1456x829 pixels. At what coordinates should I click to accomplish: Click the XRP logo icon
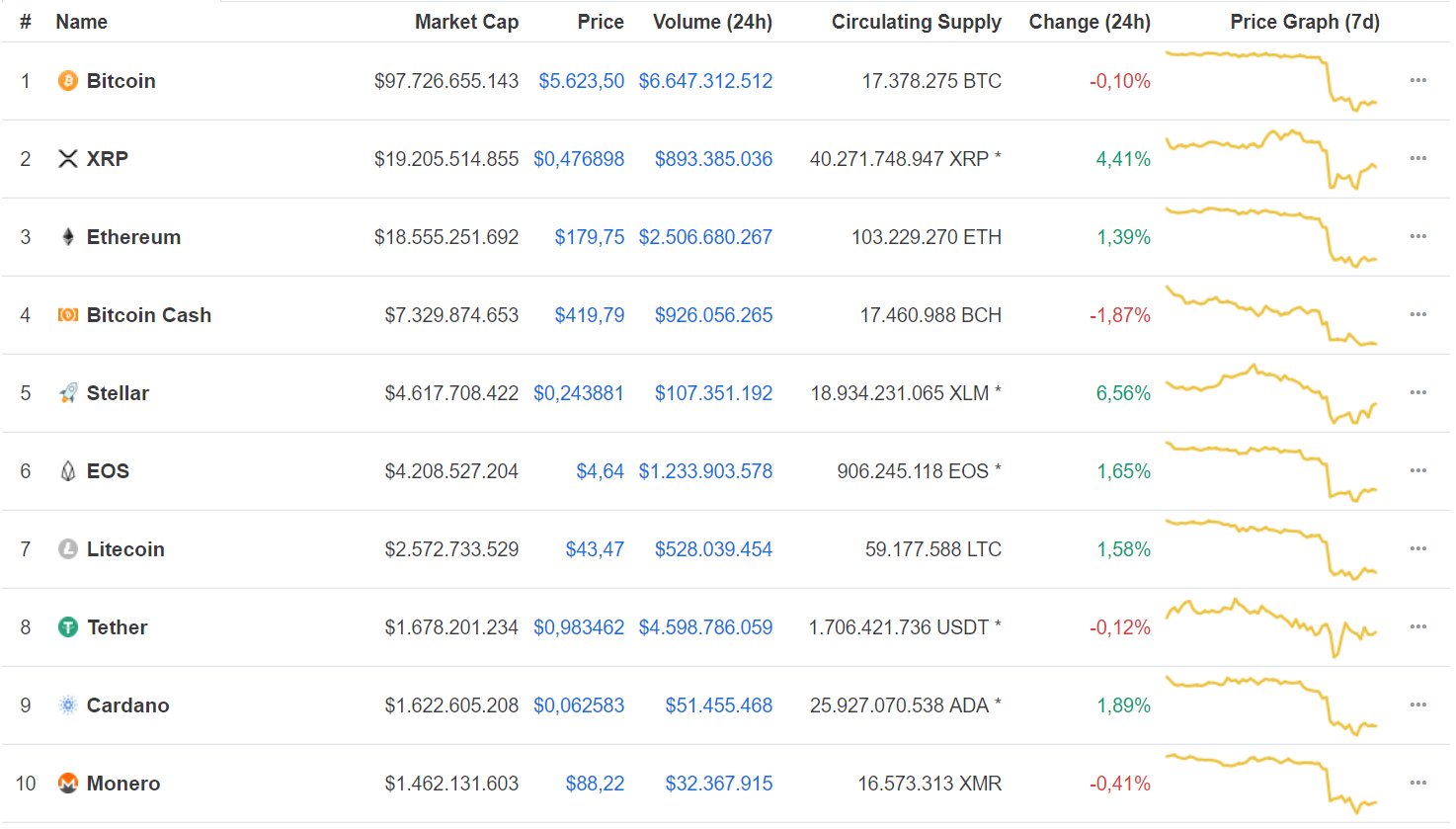pyautogui.click(x=67, y=159)
